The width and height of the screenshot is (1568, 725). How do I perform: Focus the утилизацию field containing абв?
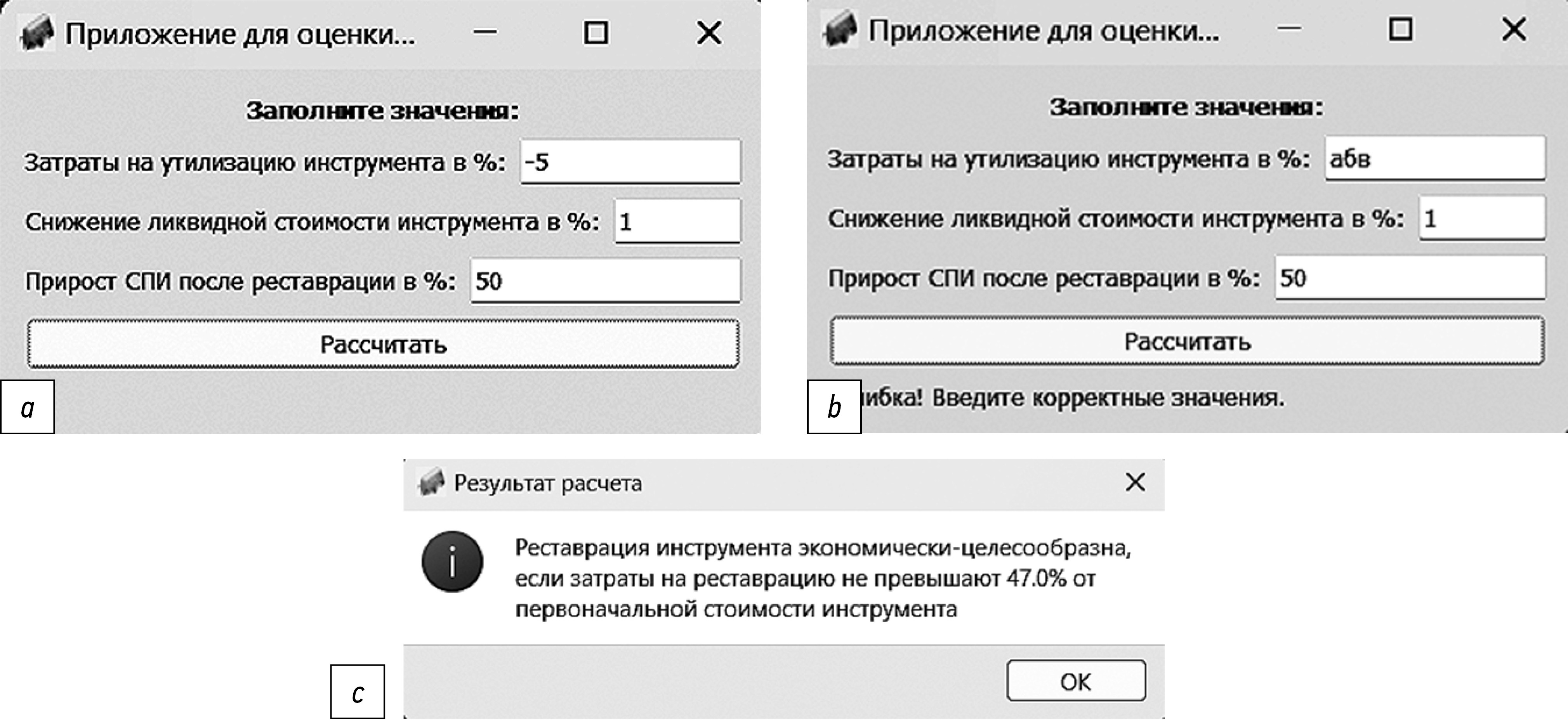pos(1435,158)
